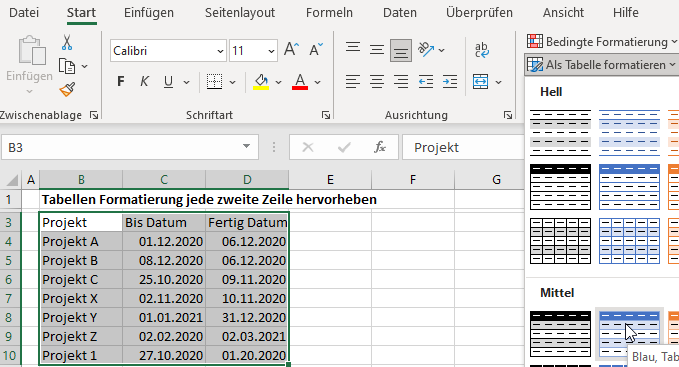Expand fill color dropdown arrow
This screenshot has height=367, width=679.
pos(278,82)
